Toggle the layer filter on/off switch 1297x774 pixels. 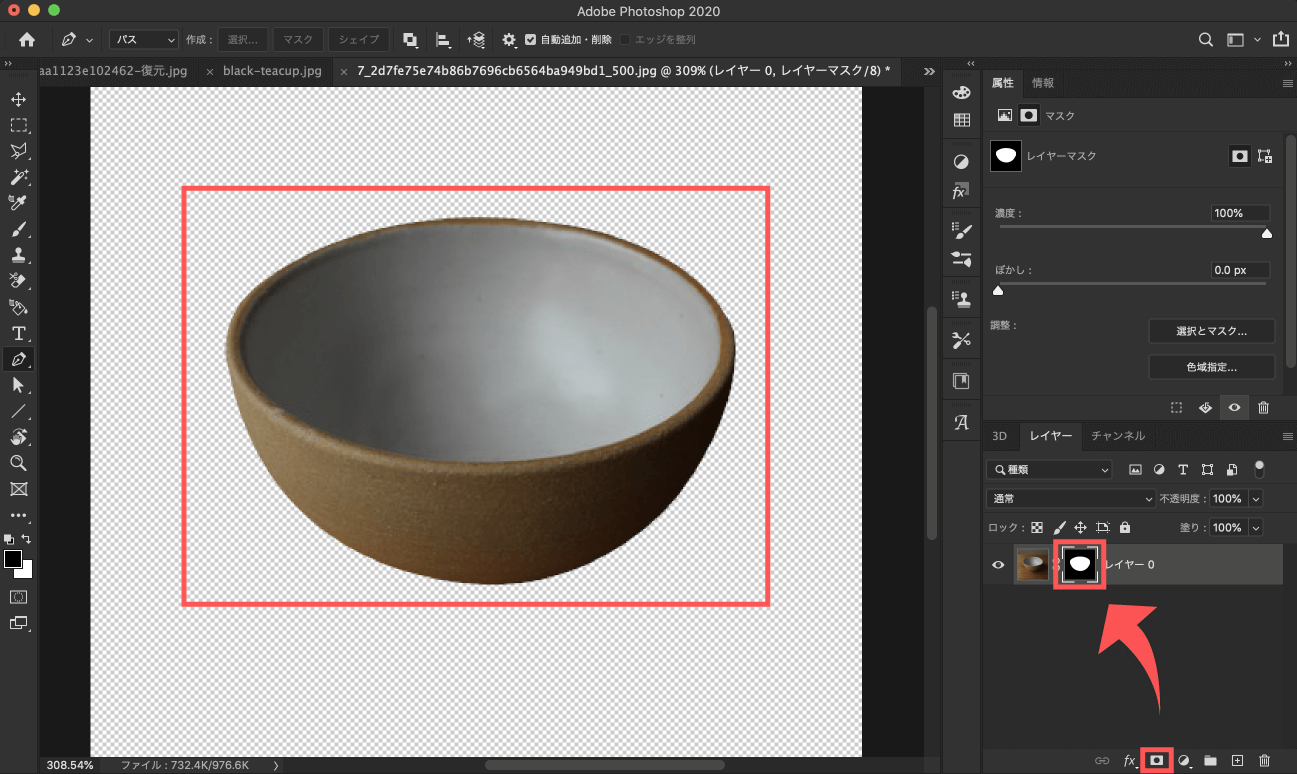pyautogui.click(x=1260, y=468)
